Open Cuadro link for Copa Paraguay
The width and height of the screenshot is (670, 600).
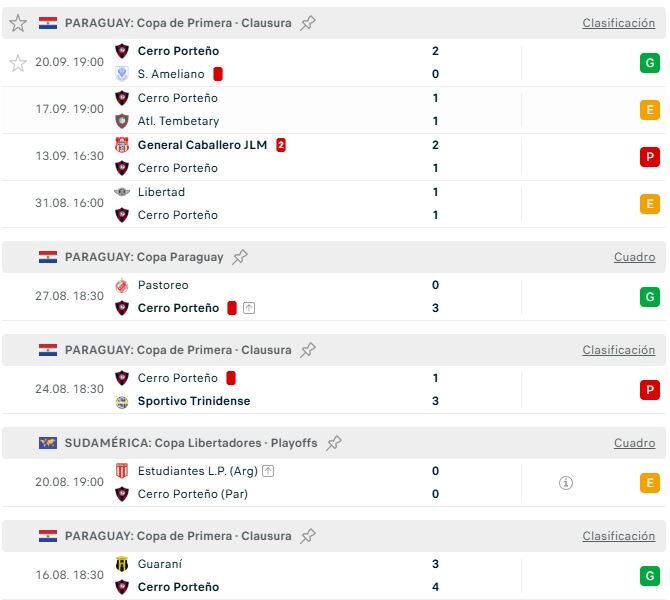634,257
